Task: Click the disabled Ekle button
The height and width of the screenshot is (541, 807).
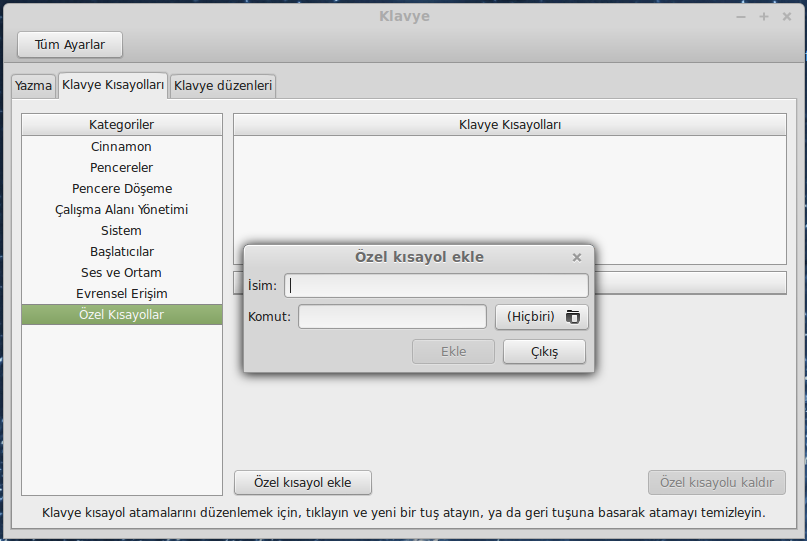Action: (453, 352)
